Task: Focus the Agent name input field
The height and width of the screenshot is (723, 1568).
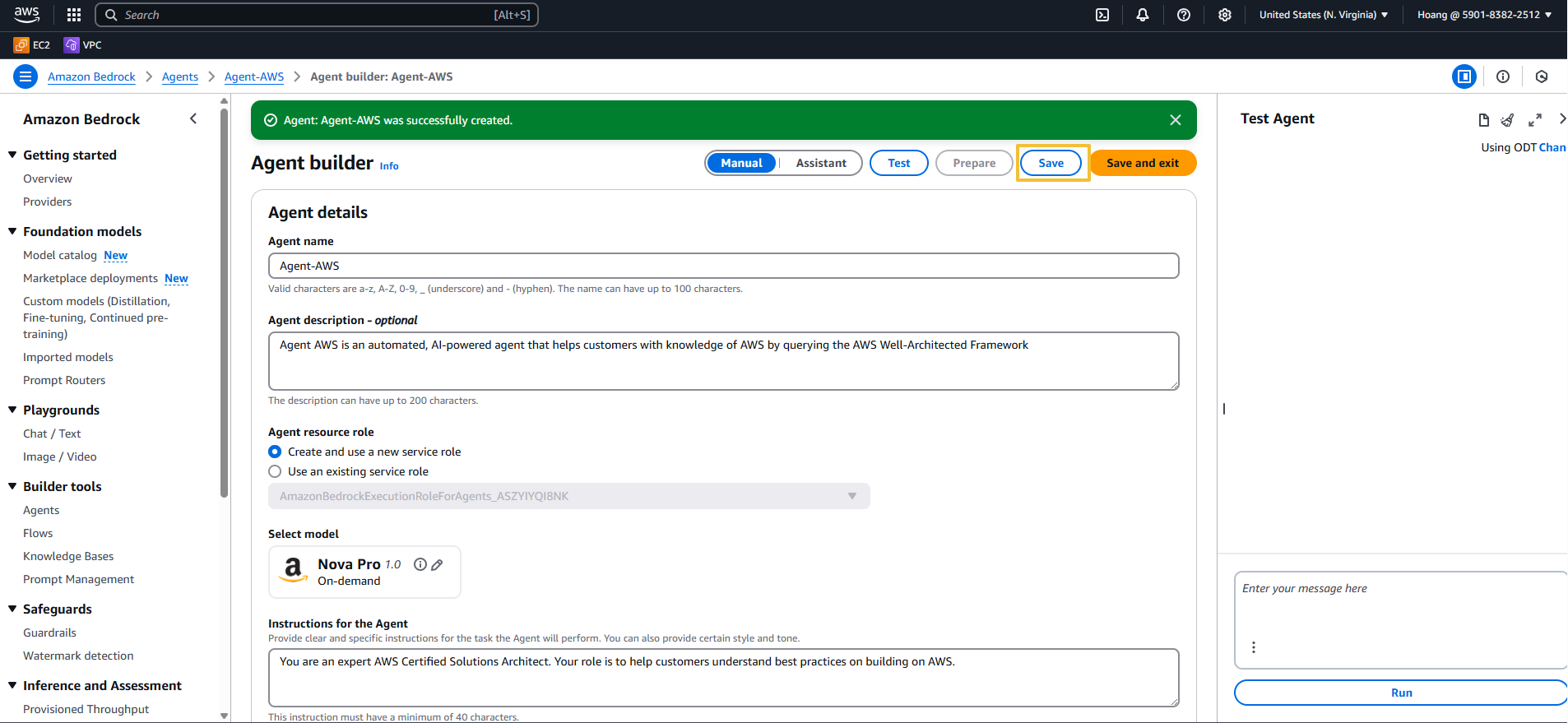Action: 724,266
